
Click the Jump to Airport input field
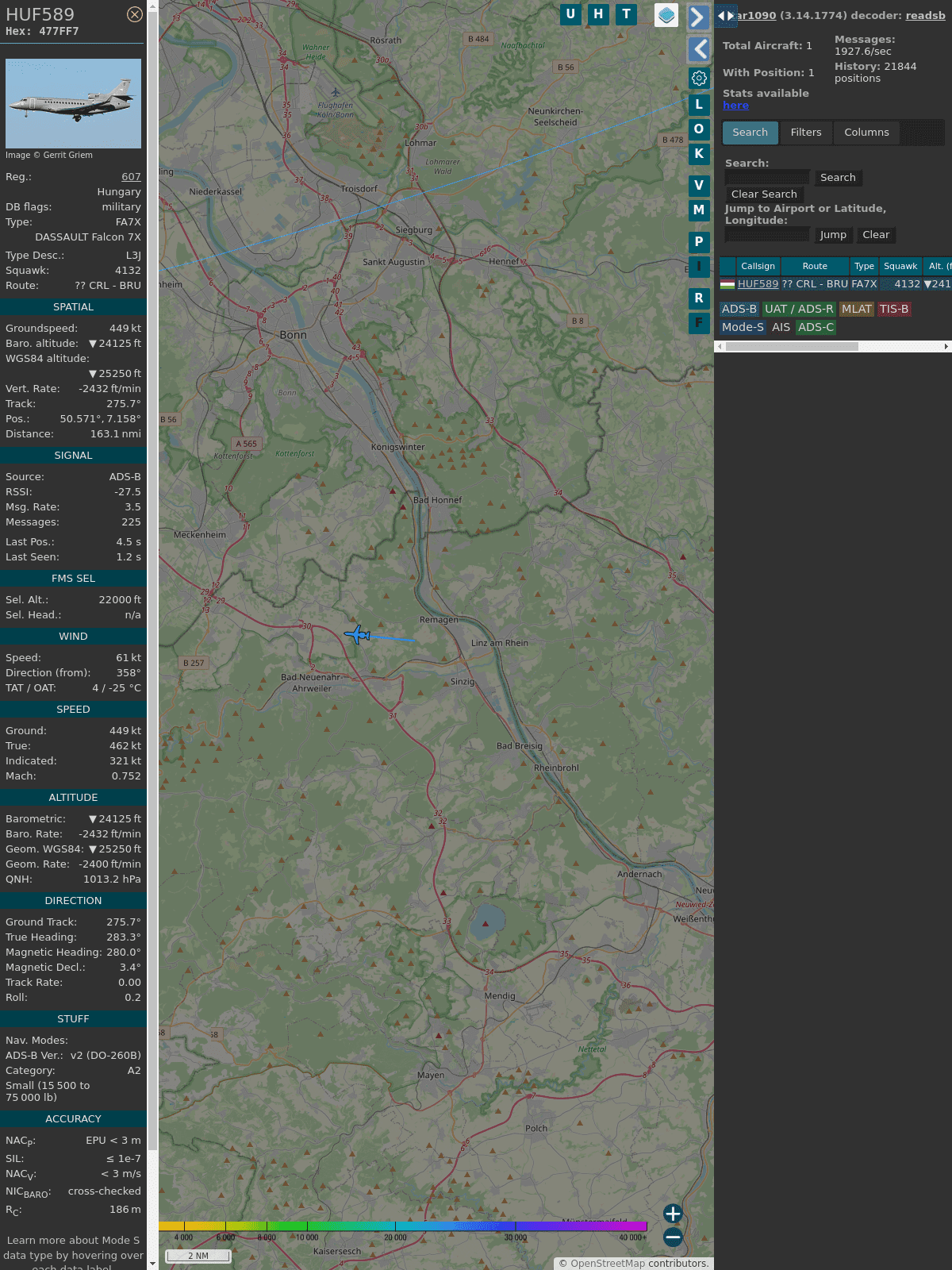coord(767,235)
